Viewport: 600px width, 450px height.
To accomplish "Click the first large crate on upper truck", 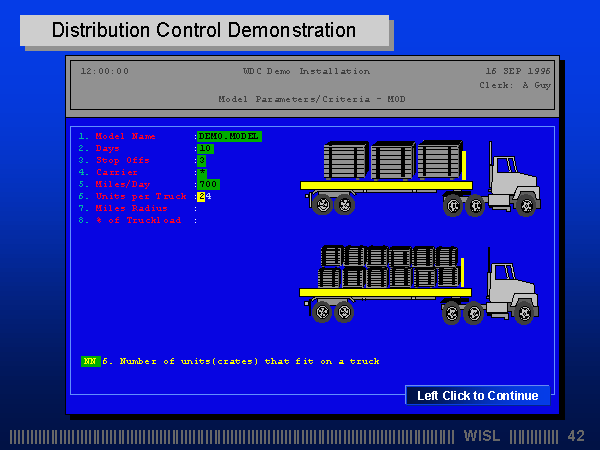I will click(346, 160).
